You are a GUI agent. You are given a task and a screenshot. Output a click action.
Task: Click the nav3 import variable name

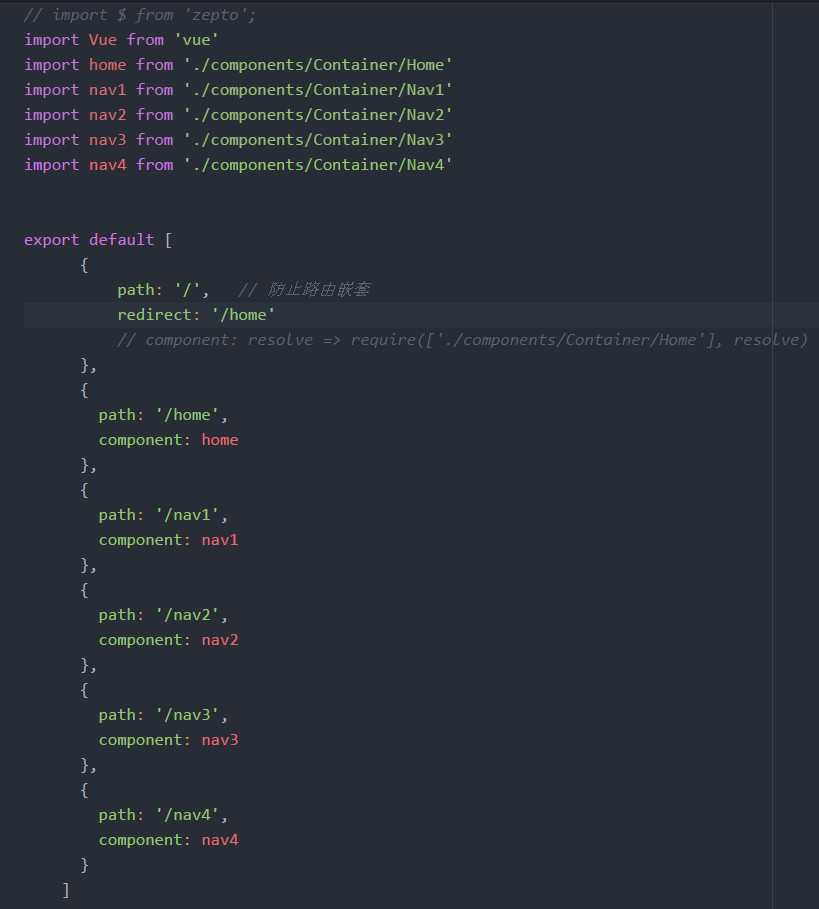pyautogui.click(x=107, y=140)
